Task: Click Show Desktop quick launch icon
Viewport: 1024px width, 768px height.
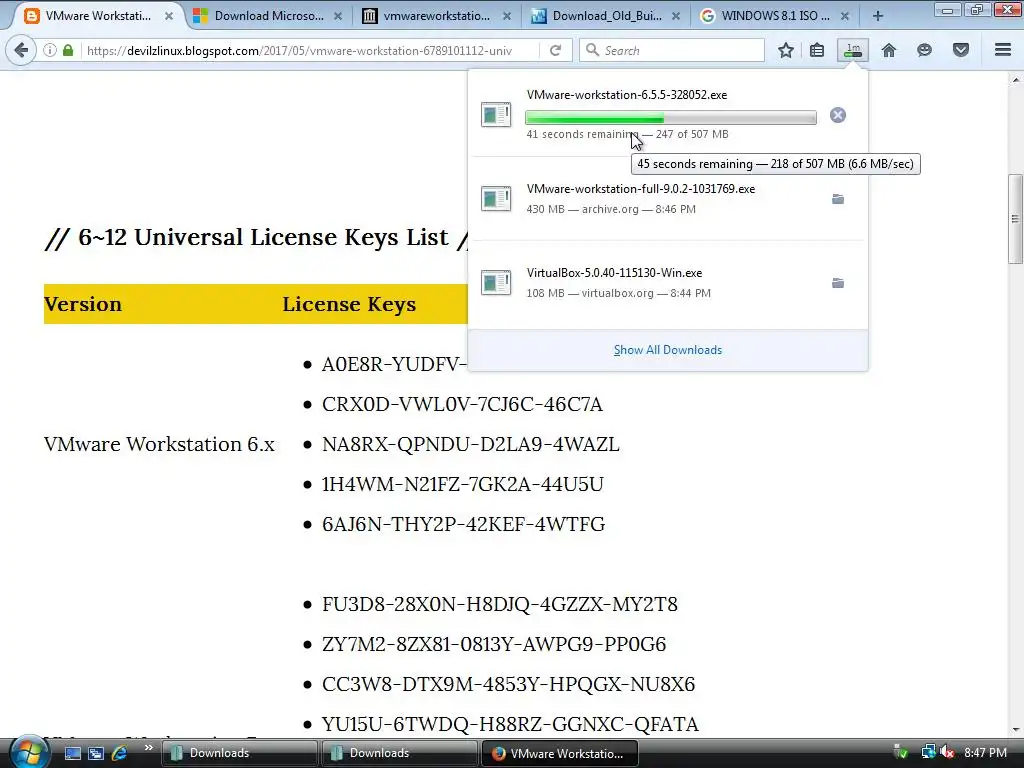Action: coord(72,753)
